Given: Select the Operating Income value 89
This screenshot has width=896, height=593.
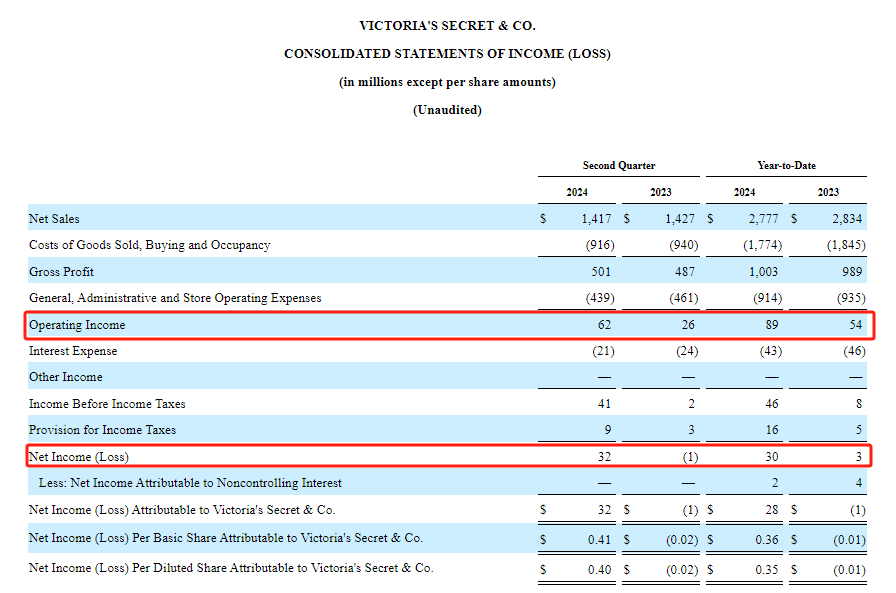Looking at the screenshot, I should [x=772, y=325].
